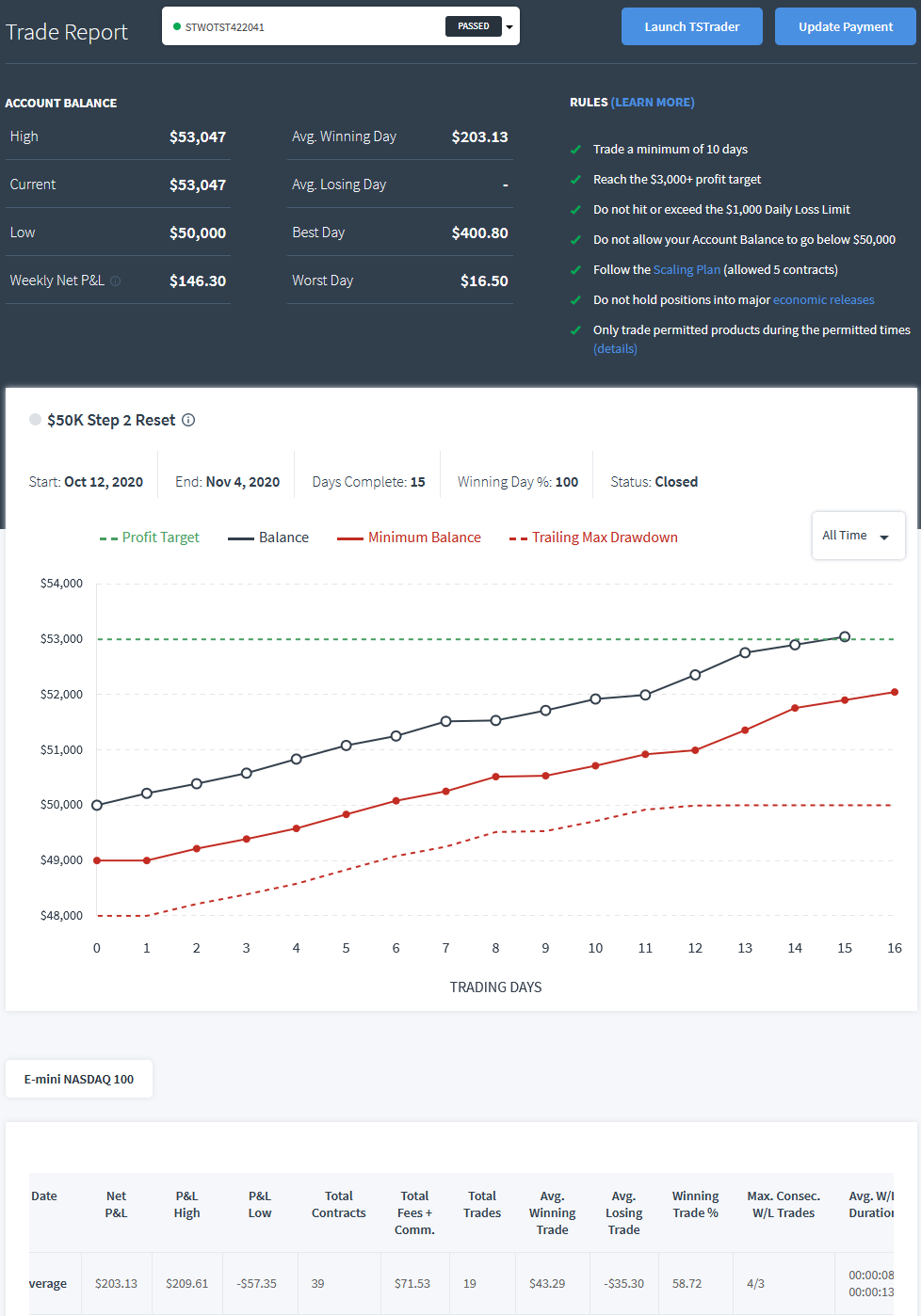Click Update Payment button

point(846,26)
